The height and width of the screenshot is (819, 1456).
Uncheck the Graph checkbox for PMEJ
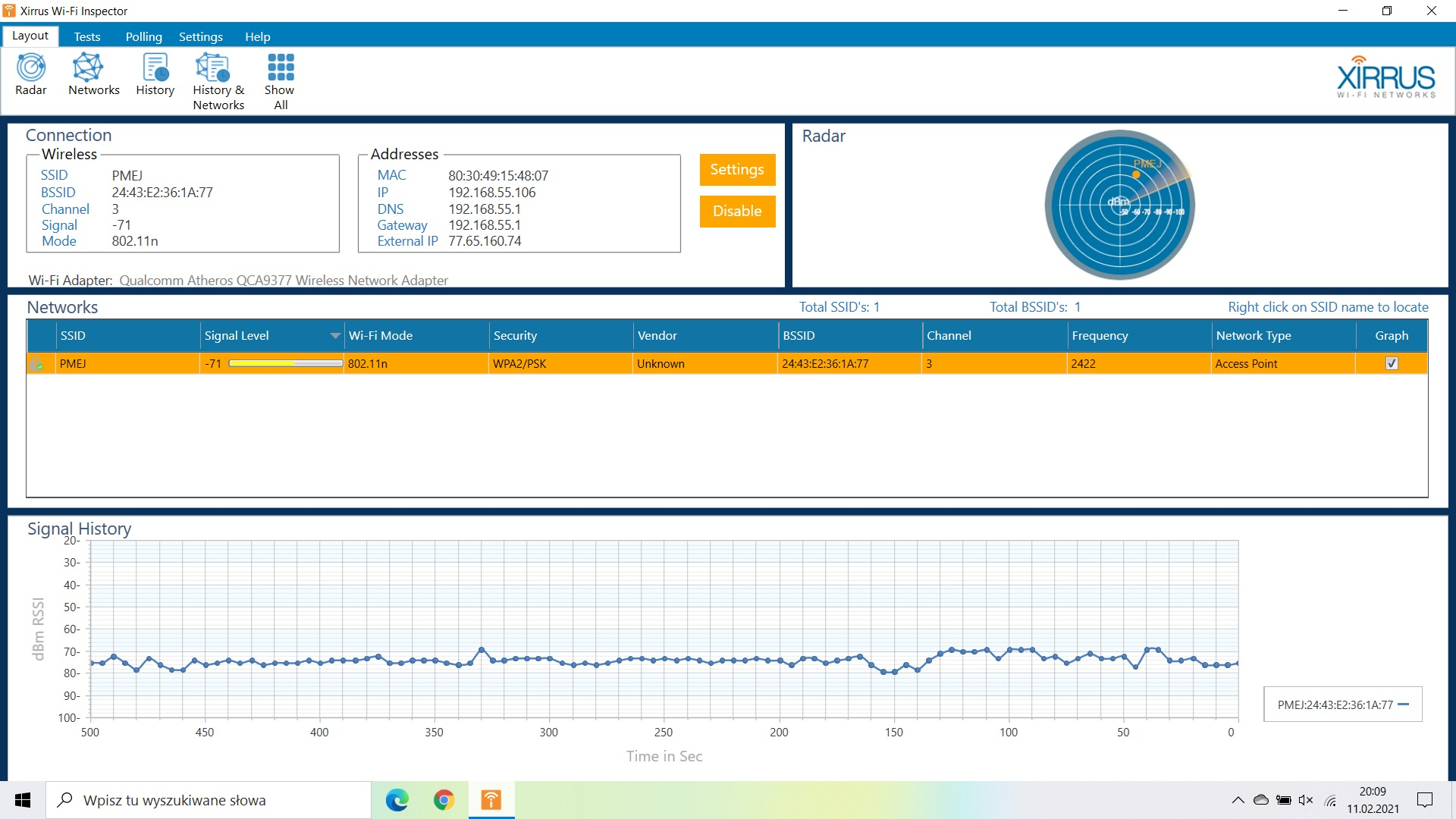coord(1392,363)
